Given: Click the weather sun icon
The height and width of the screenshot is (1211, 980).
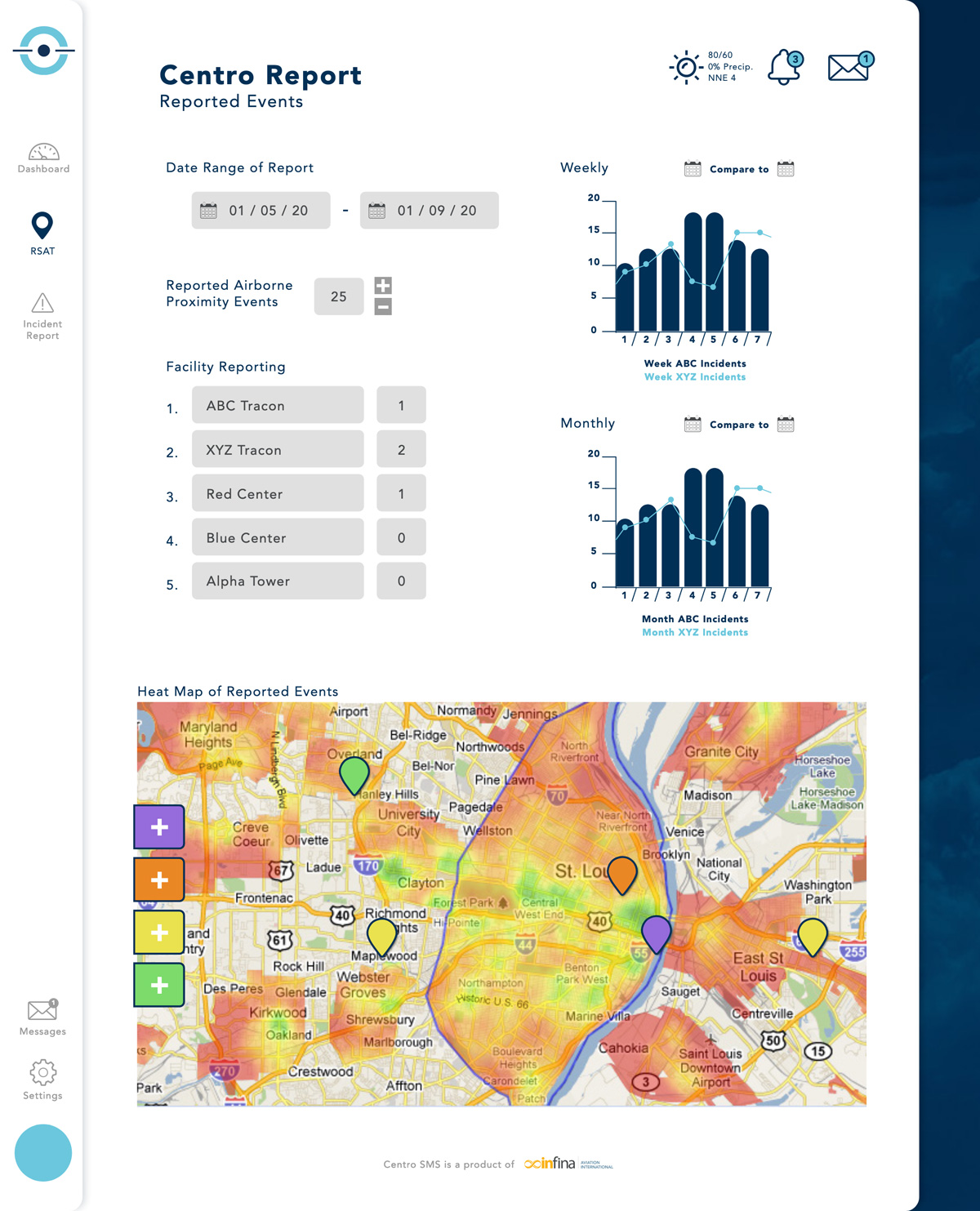Looking at the screenshot, I should [x=686, y=67].
